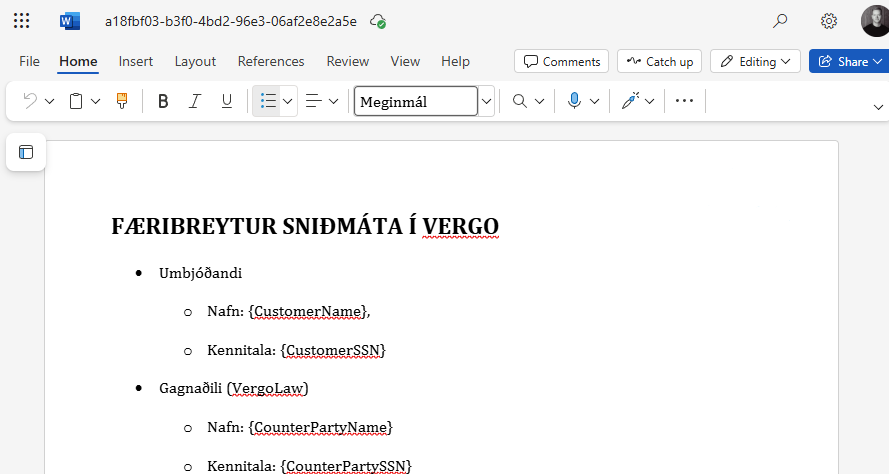Open the Editing mode dropdown
The width and height of the screenshot is (889, 474).
pos(755,61)
